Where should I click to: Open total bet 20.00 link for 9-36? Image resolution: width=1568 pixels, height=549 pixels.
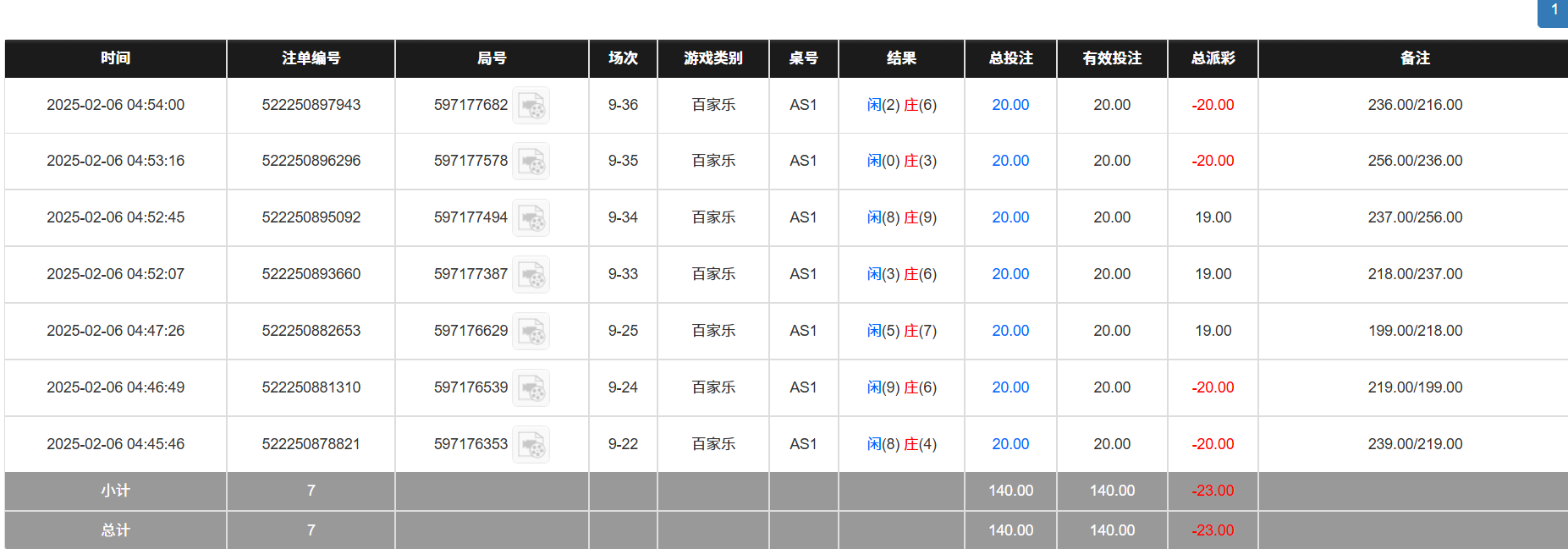[1010, 105]
